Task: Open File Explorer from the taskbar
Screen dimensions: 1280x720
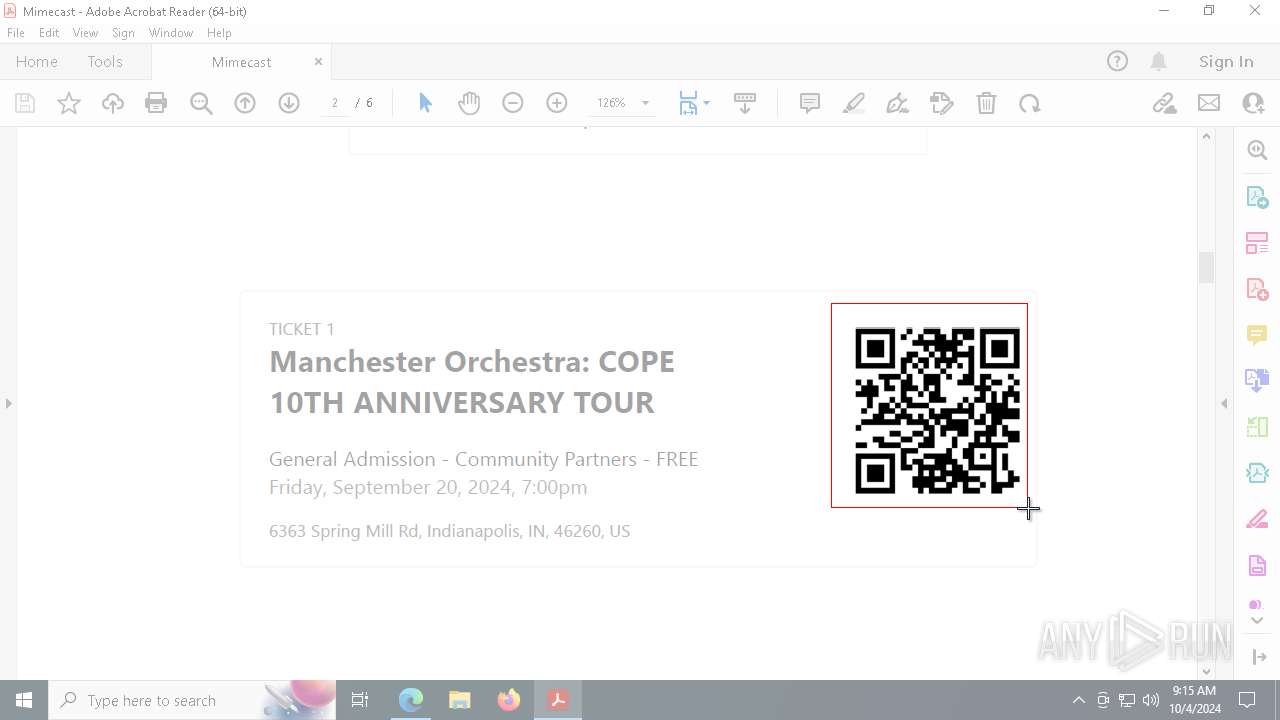Action: (460, 700)
